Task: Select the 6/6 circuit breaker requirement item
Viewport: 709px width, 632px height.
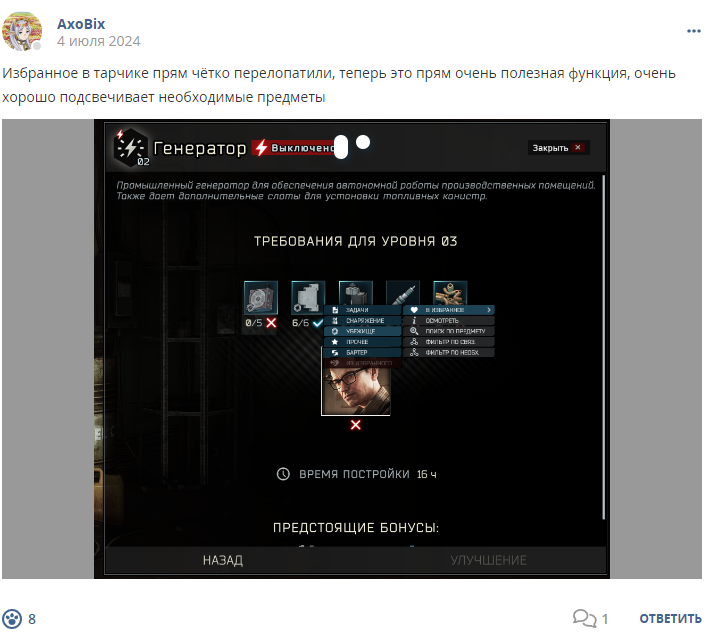Action: click(308, 297)
